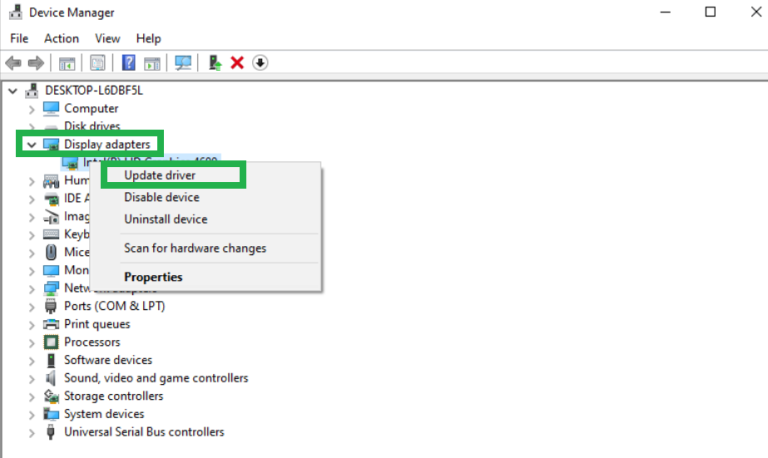Open the Properties toolbar icon
This screenshot has width=768, height=458.
tap(98, 63)
